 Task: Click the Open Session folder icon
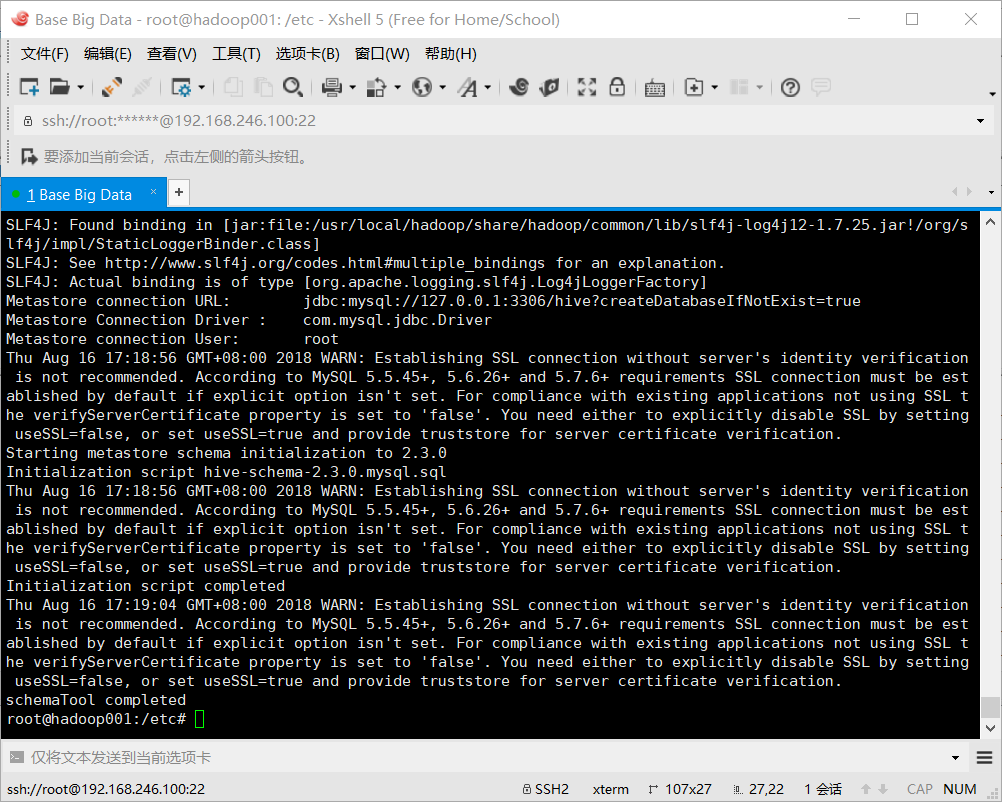(x=59, y=87)
